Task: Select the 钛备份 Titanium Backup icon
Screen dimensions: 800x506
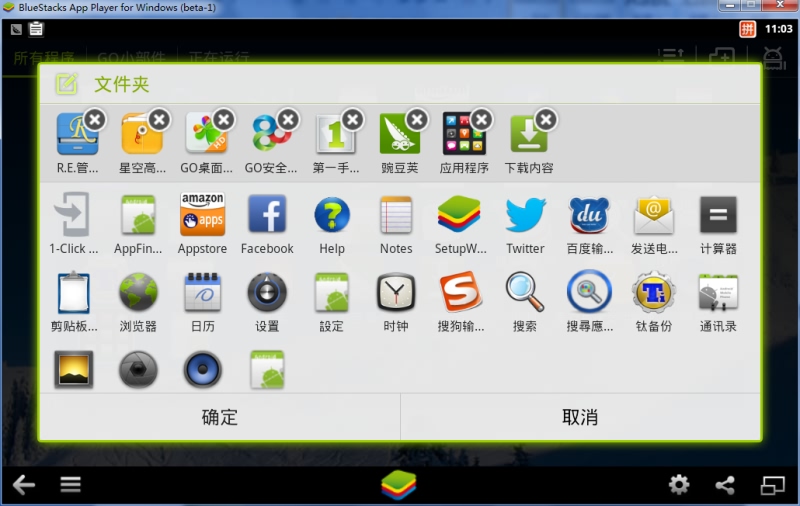Action: 654,292
